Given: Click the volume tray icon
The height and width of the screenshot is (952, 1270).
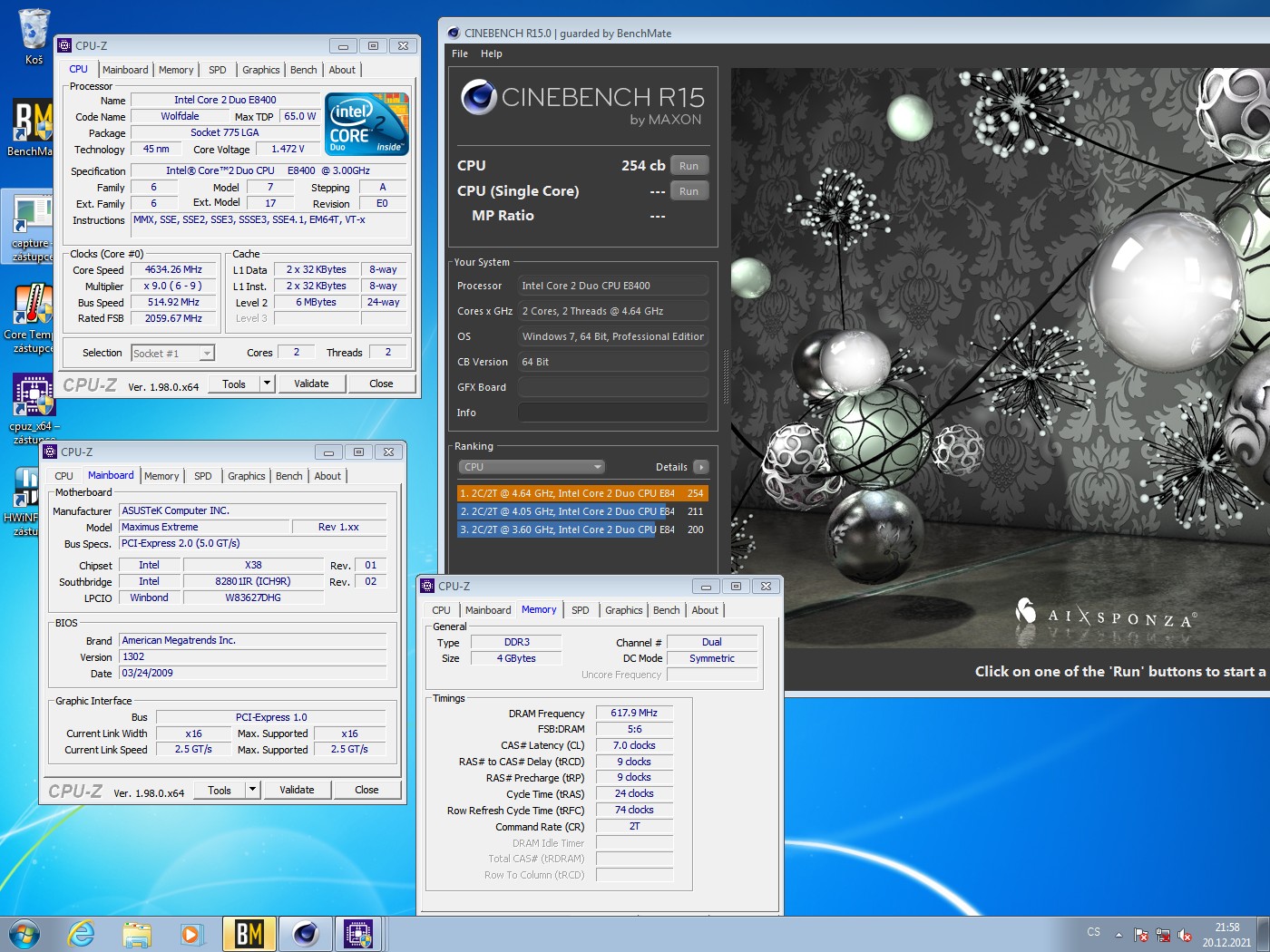Looking at the screenshot, I should coord(1185,934).
